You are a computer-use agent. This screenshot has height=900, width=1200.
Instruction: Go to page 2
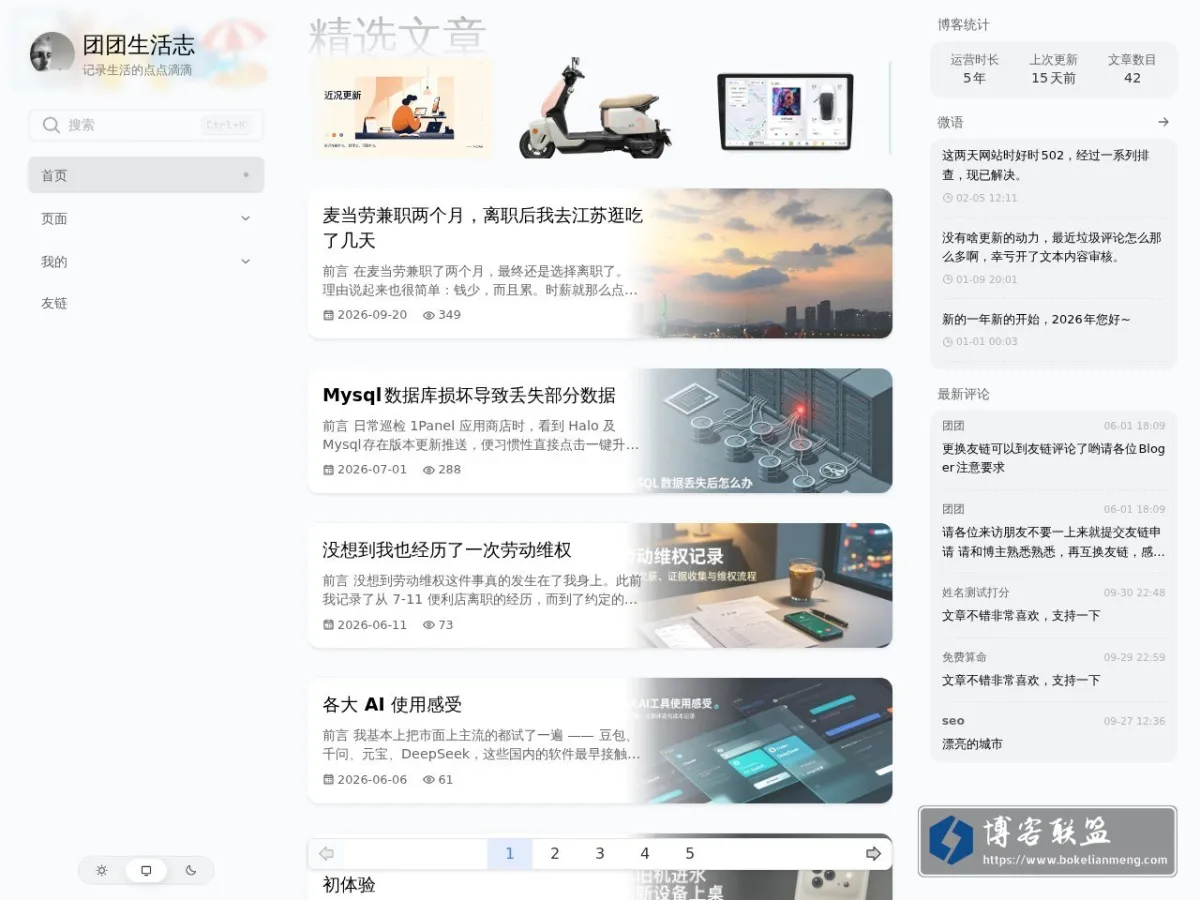point(555,853)
